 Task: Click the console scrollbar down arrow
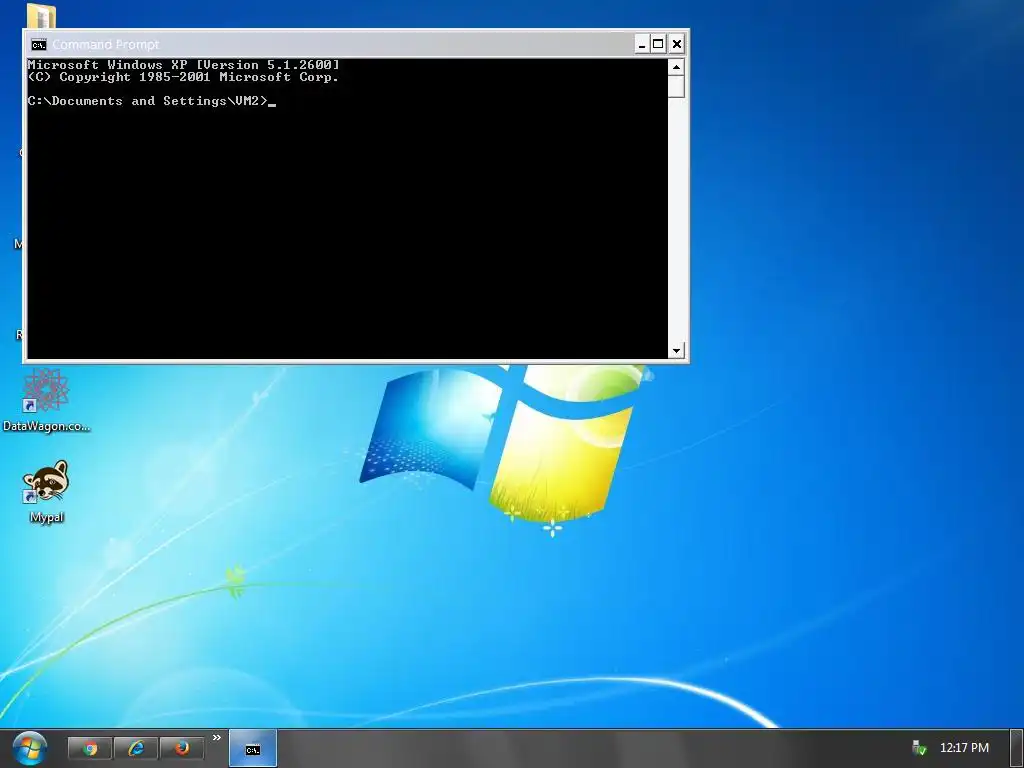(x=676, y=350)
